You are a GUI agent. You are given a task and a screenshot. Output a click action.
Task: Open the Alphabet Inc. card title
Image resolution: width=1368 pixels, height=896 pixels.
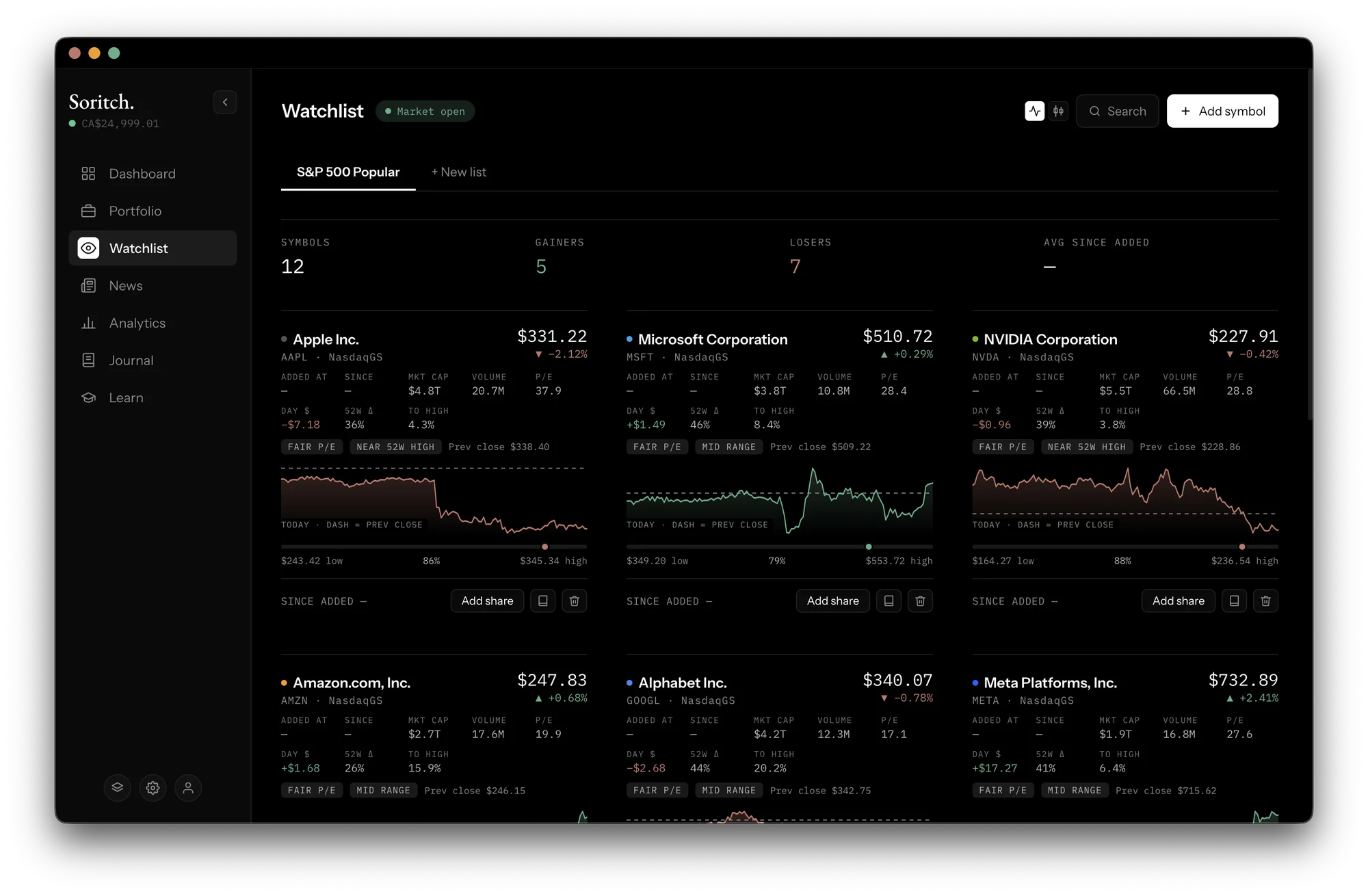click(x=683, y=683)
